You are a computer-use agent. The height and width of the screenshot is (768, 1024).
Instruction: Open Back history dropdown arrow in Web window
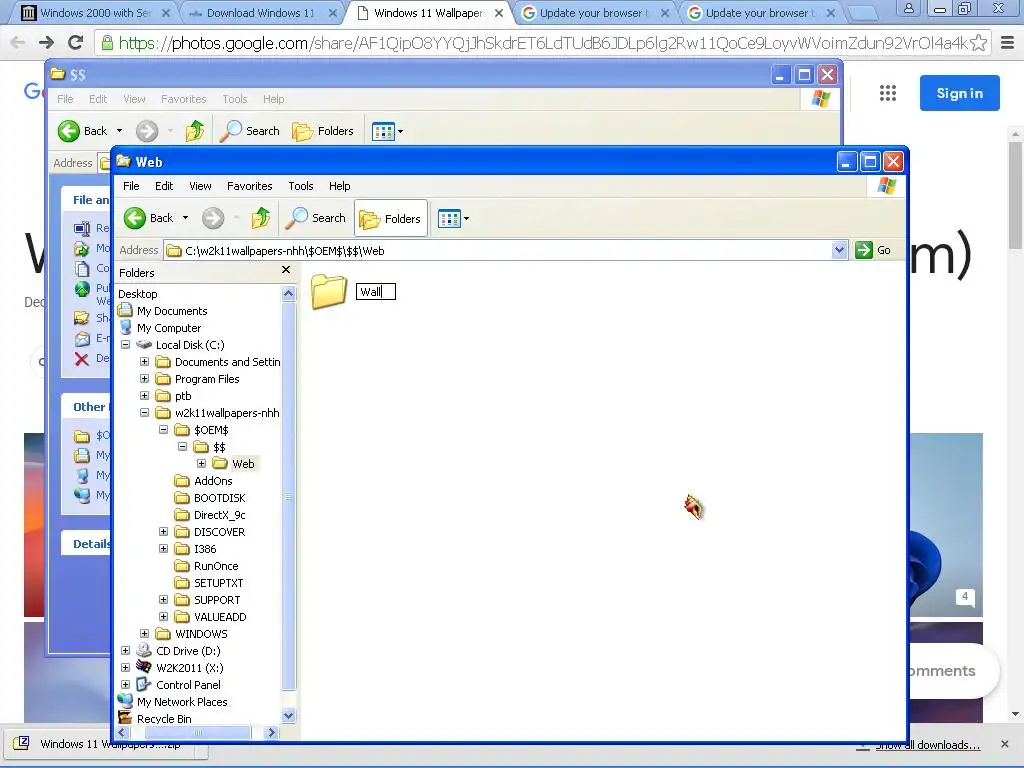[185, 218]
